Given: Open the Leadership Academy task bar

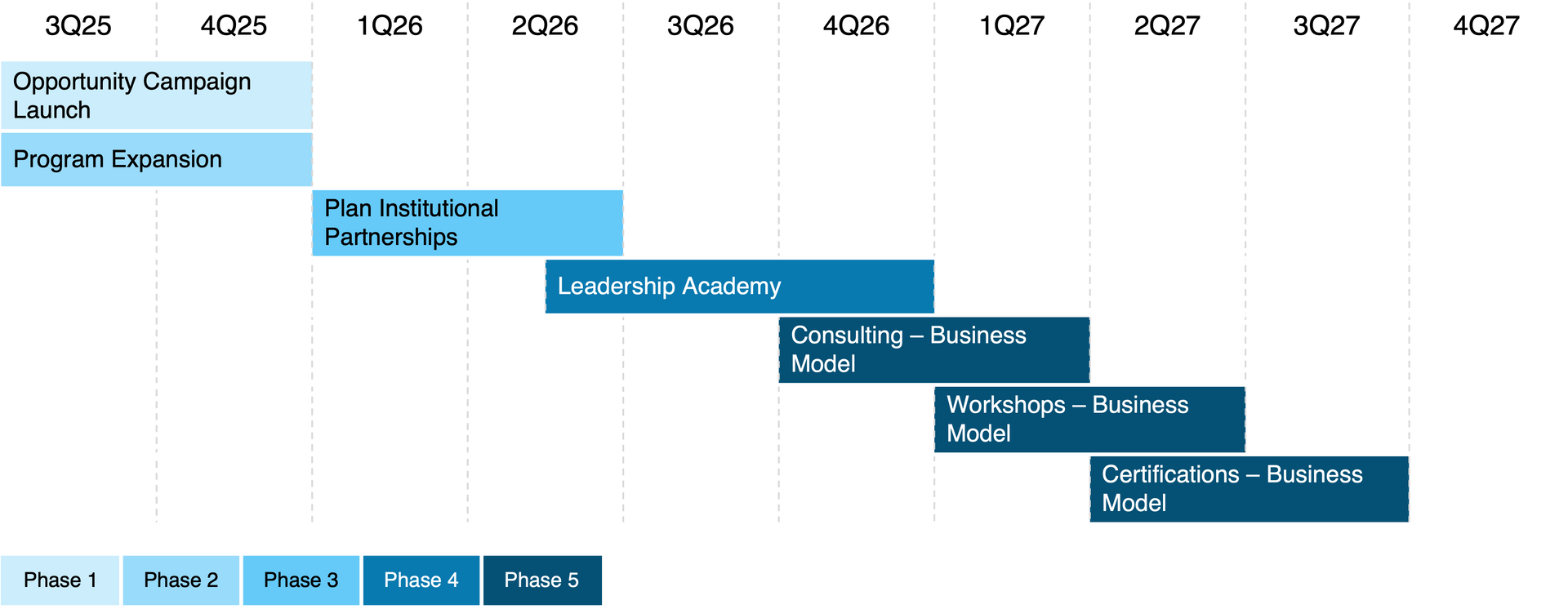Looking at the screenshot, I should tap(739, 287).
